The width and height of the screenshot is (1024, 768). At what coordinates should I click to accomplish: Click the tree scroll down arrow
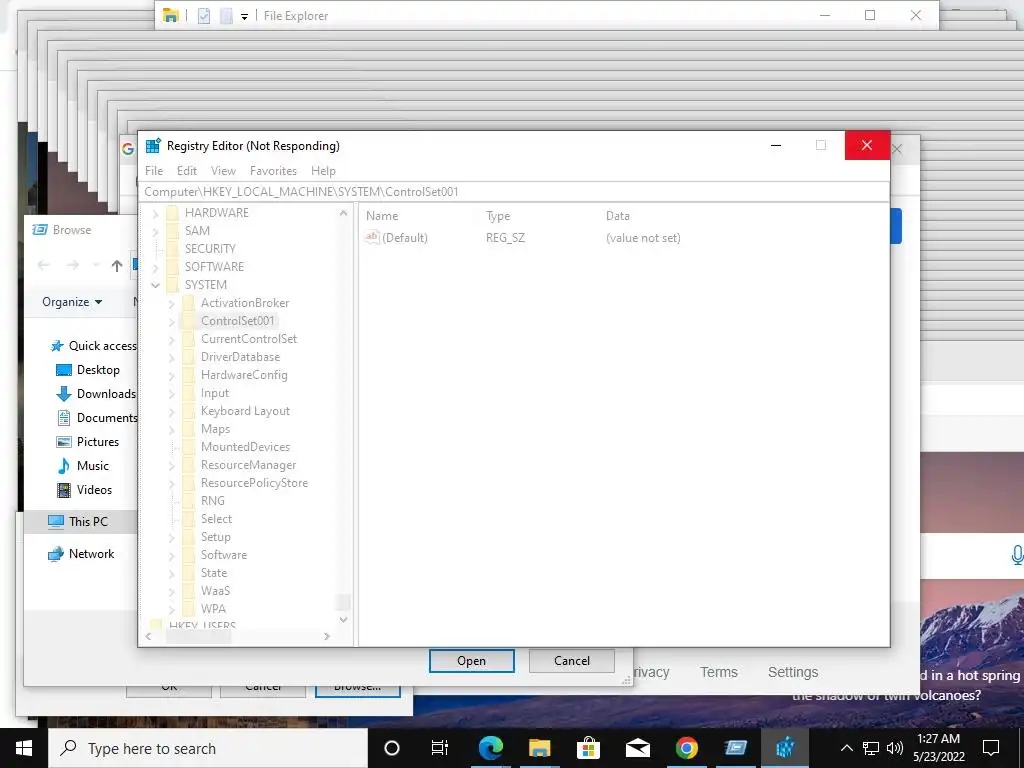coord(344,619)
